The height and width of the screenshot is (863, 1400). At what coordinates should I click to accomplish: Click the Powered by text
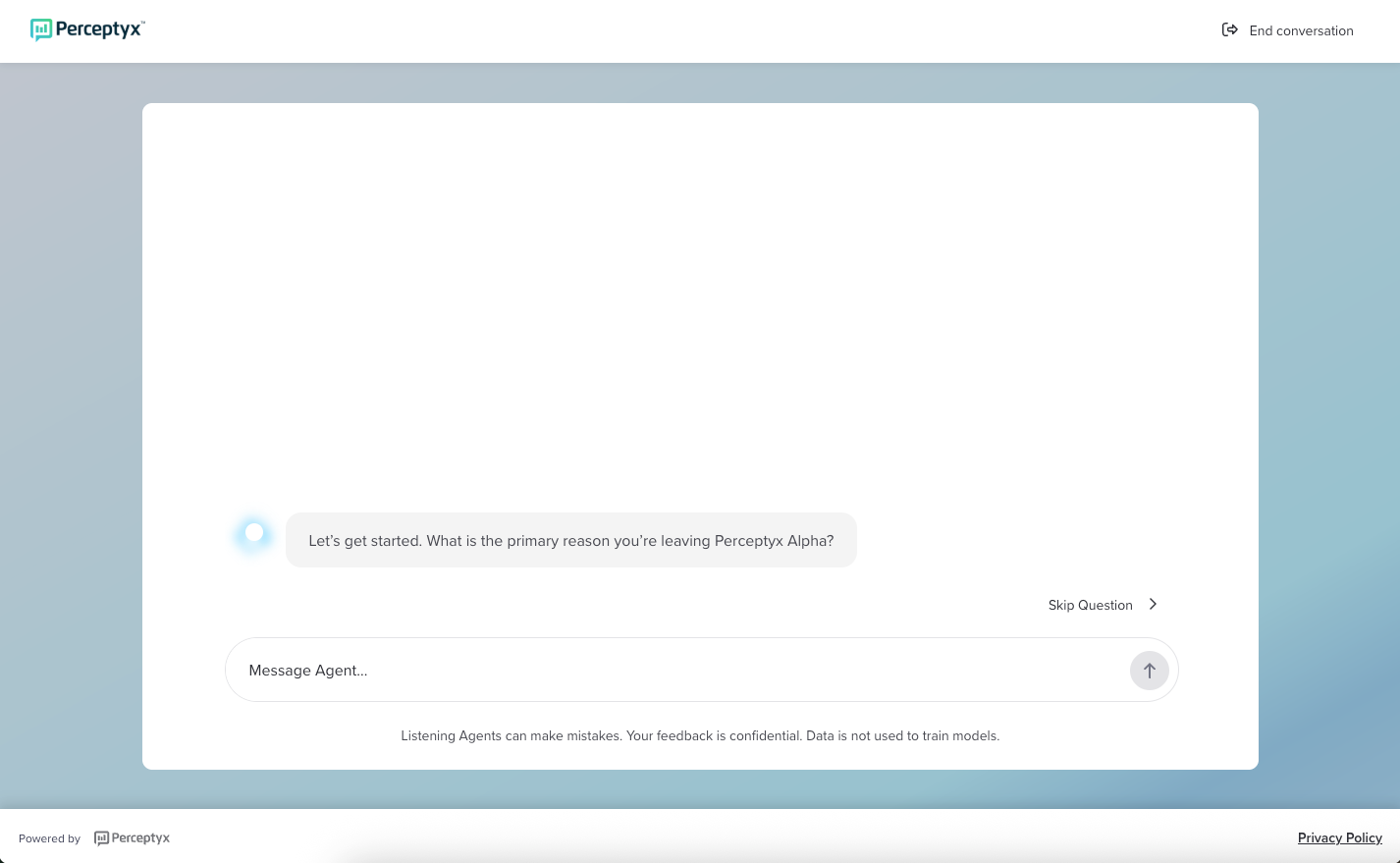(x=49, y=838)
